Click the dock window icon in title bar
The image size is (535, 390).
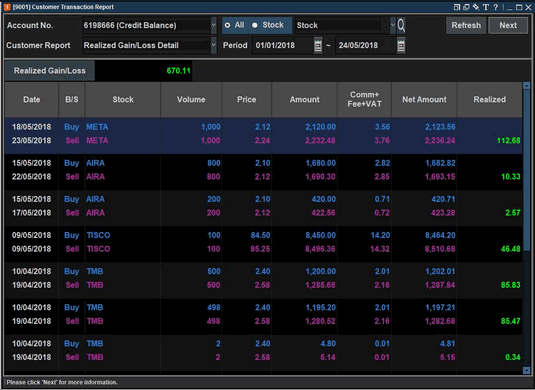click(x=457, y=7)
